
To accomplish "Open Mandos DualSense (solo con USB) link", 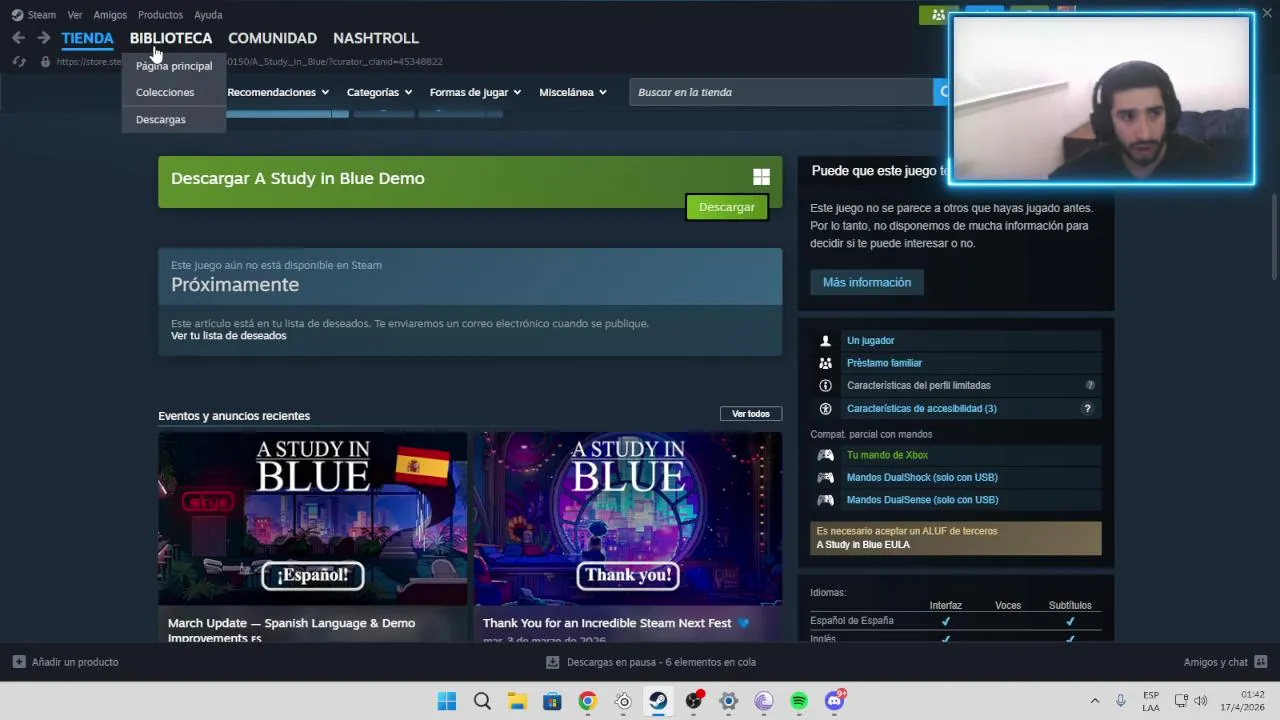I will [922, 500].
